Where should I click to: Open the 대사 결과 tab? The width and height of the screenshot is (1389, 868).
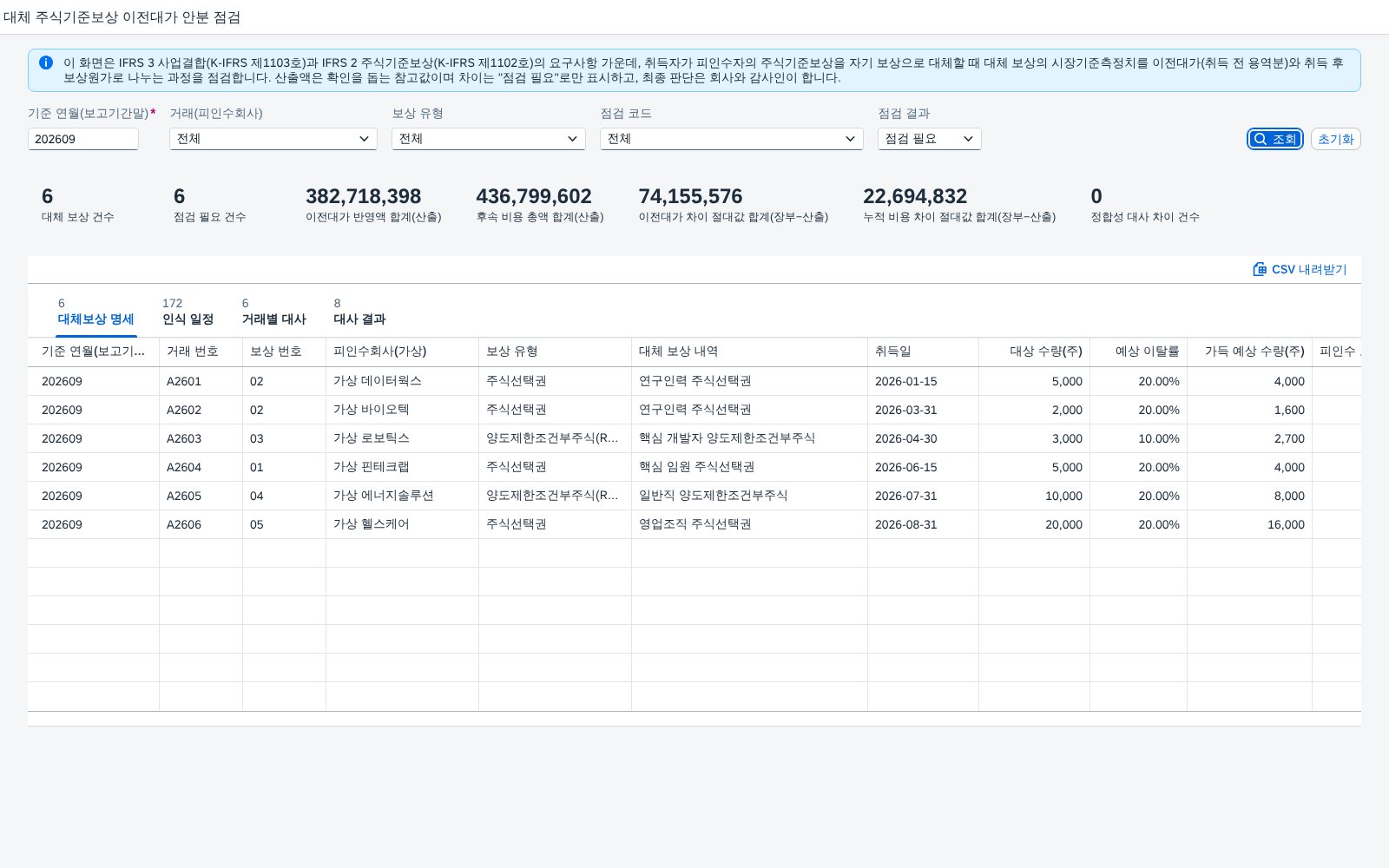pyautogui.click(x=359, y=312)
